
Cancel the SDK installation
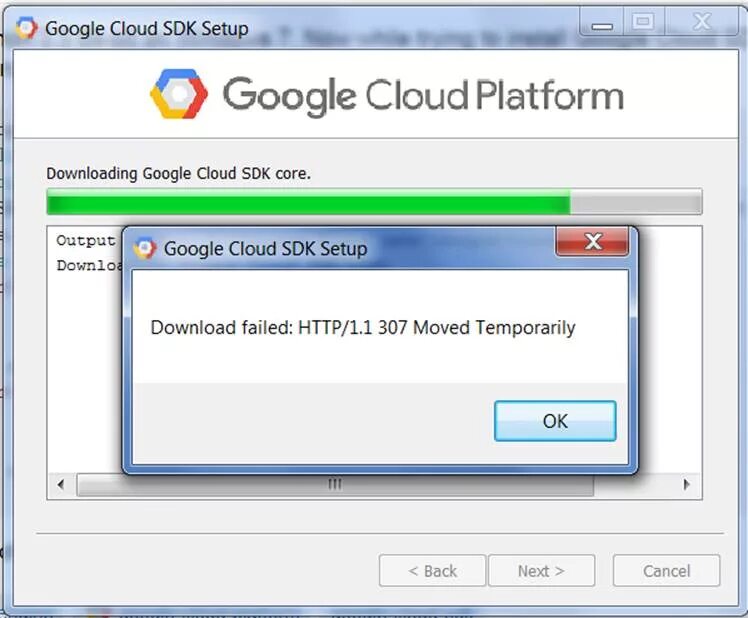click(666, 570)
